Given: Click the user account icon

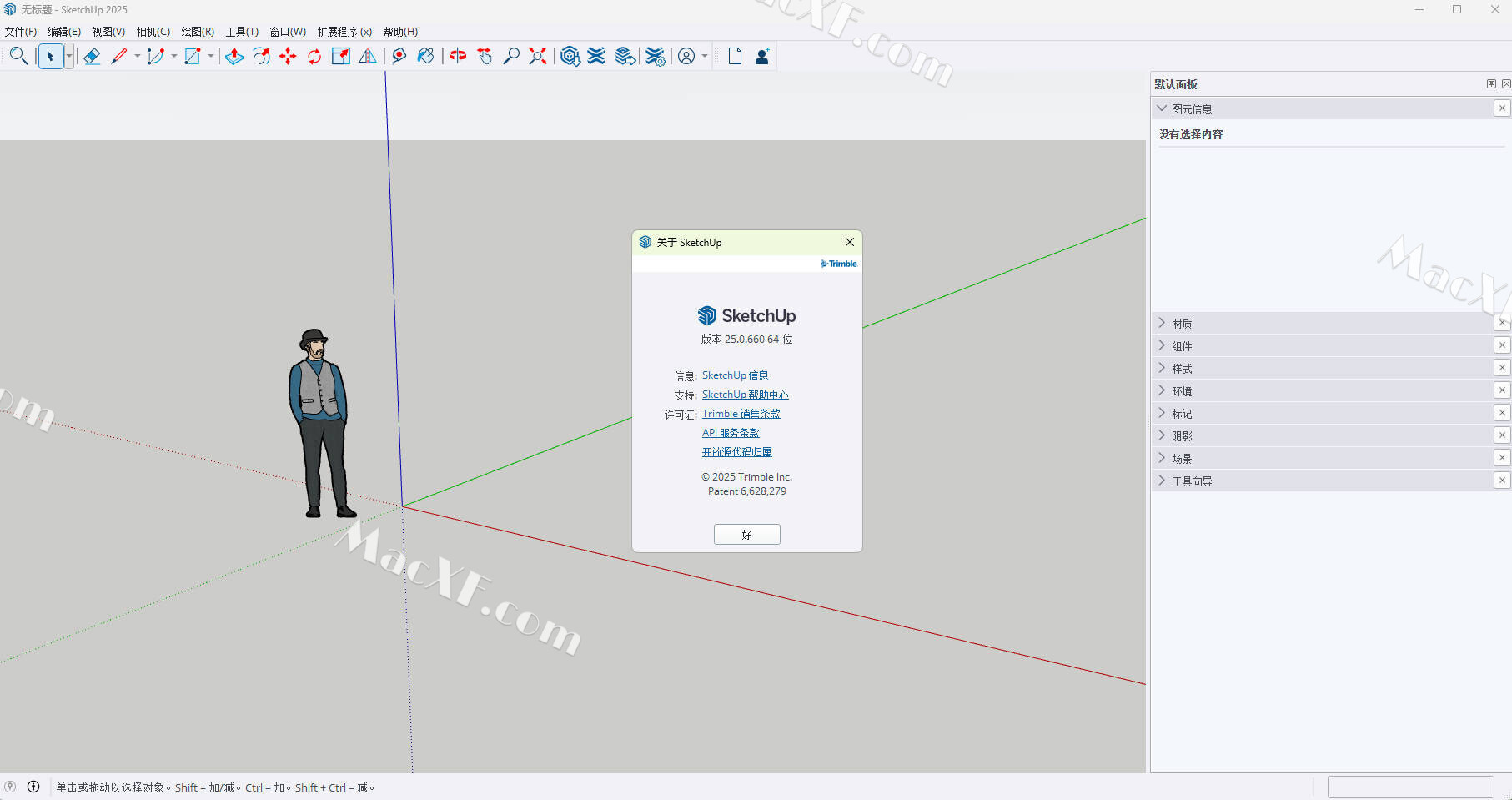Looking at the screenshot, I should pos(686,56).
